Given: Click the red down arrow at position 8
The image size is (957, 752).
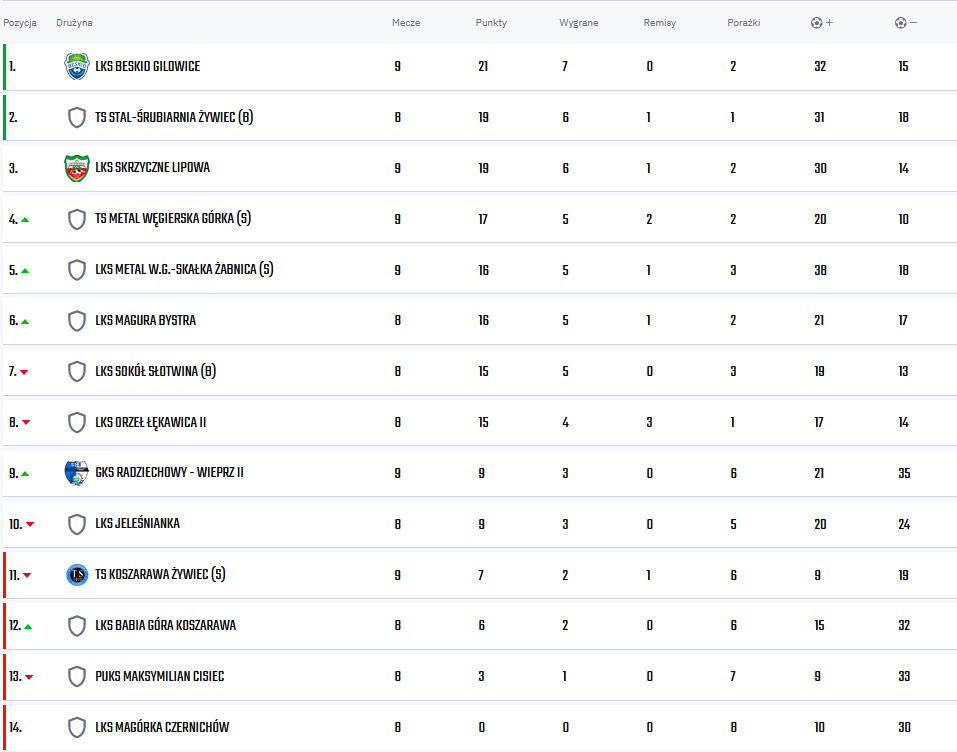Looking at the screenshot, I should pos(26,422).
